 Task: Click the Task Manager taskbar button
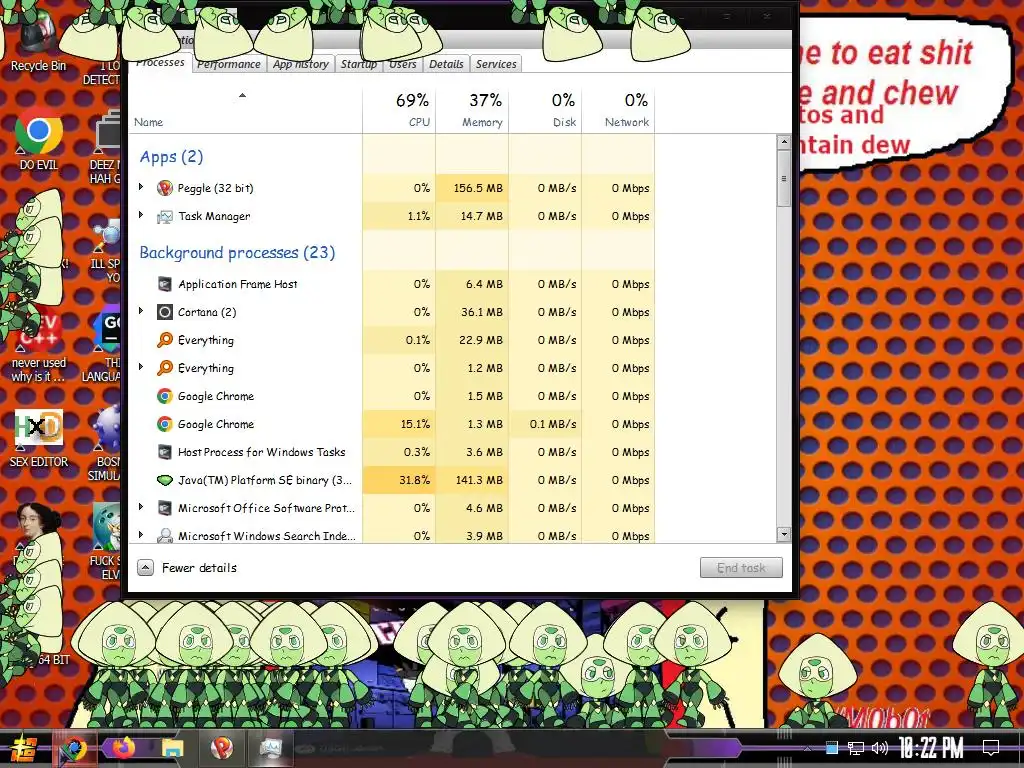tap(270, 748)
